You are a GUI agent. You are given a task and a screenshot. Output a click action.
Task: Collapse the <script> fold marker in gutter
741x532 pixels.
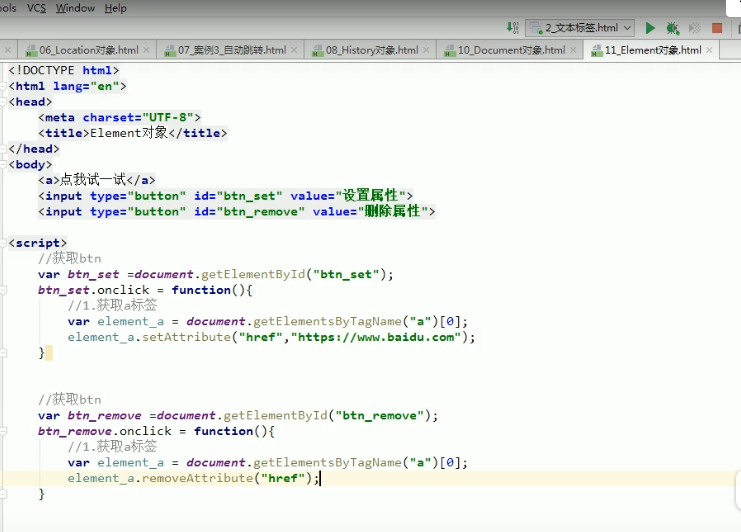point(3,243)
